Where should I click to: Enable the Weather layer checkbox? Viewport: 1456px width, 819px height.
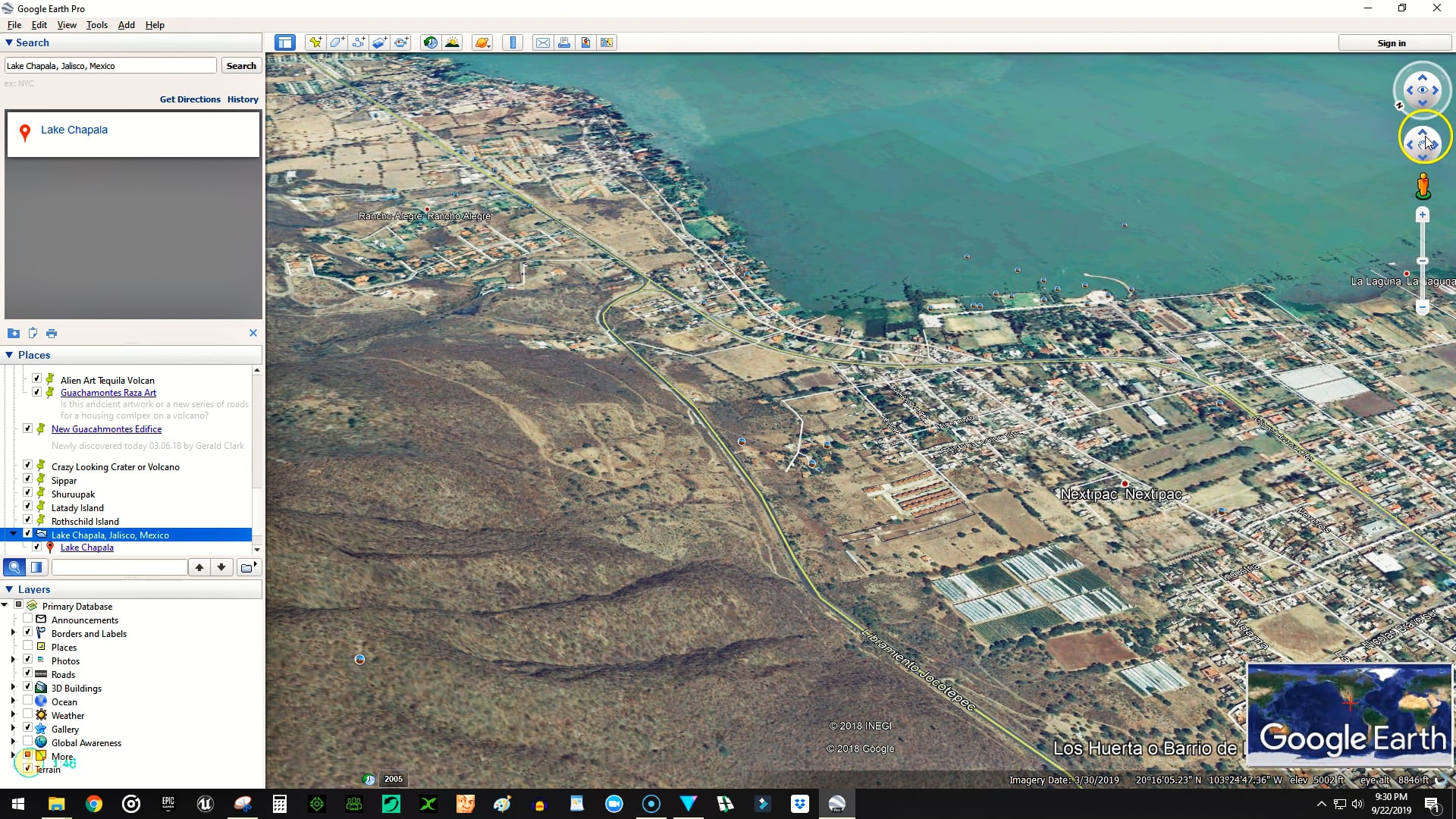click(x=28, y=715)
